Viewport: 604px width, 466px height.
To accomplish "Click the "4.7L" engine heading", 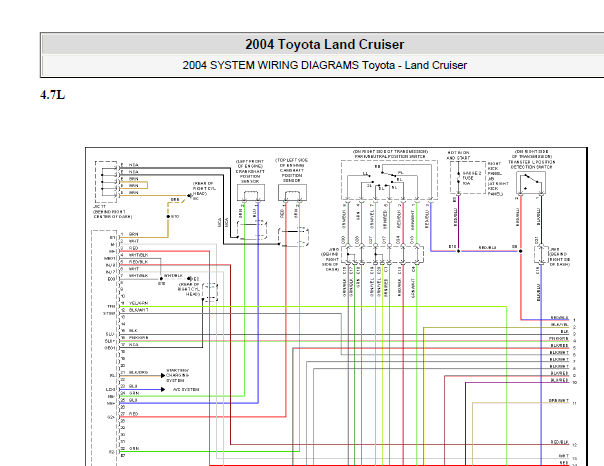I will [52, 95].
